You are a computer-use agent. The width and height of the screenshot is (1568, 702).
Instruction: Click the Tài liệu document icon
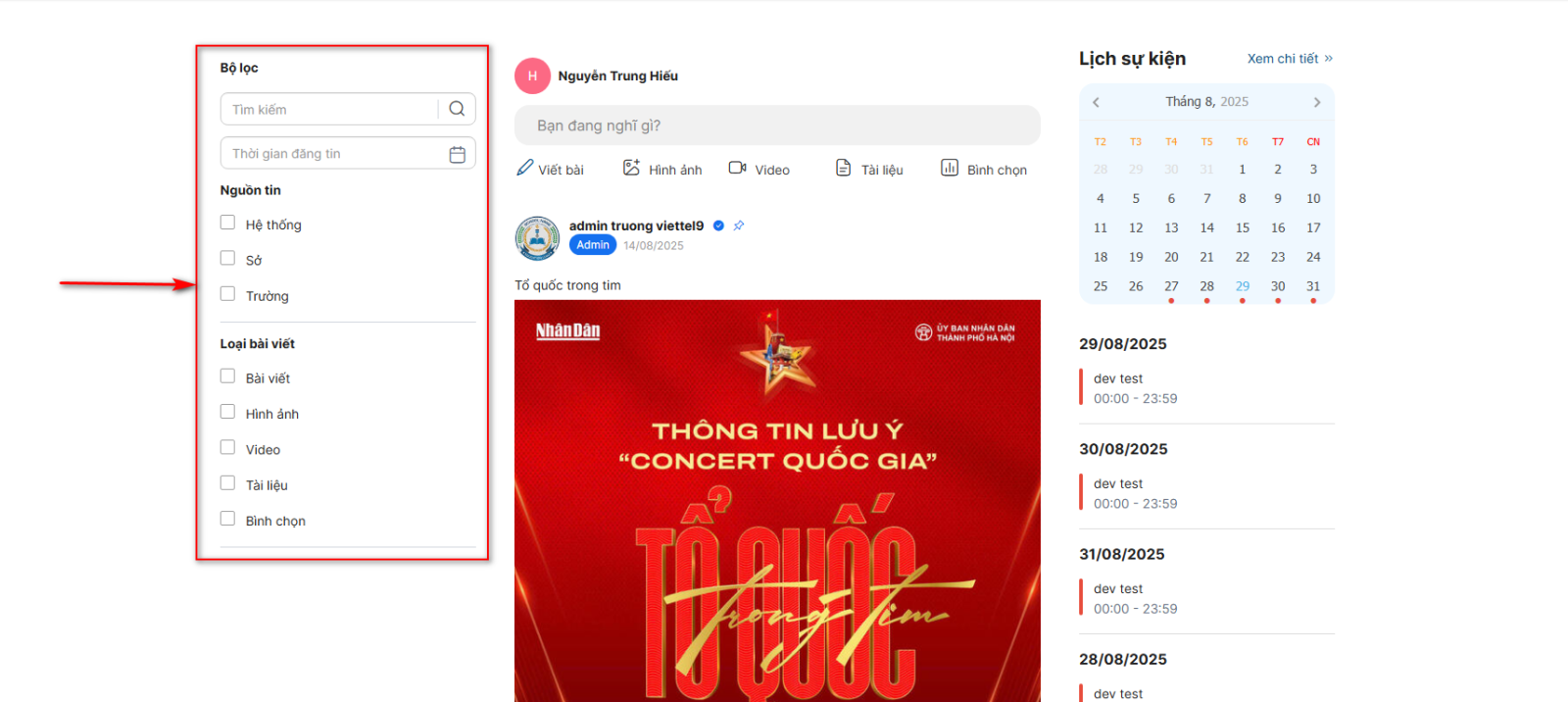[843, 168]
